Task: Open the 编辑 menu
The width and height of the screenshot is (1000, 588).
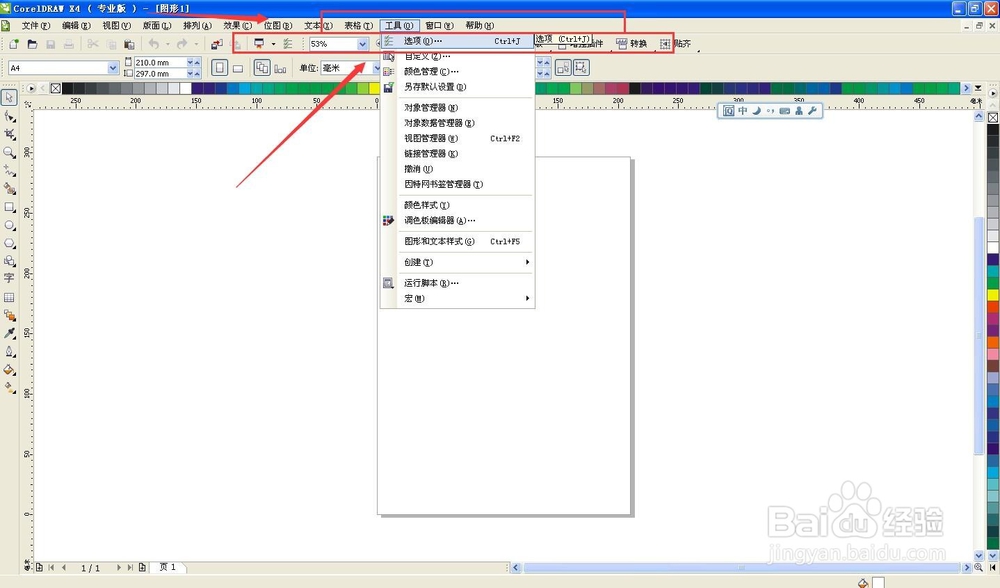Action: 76,26
